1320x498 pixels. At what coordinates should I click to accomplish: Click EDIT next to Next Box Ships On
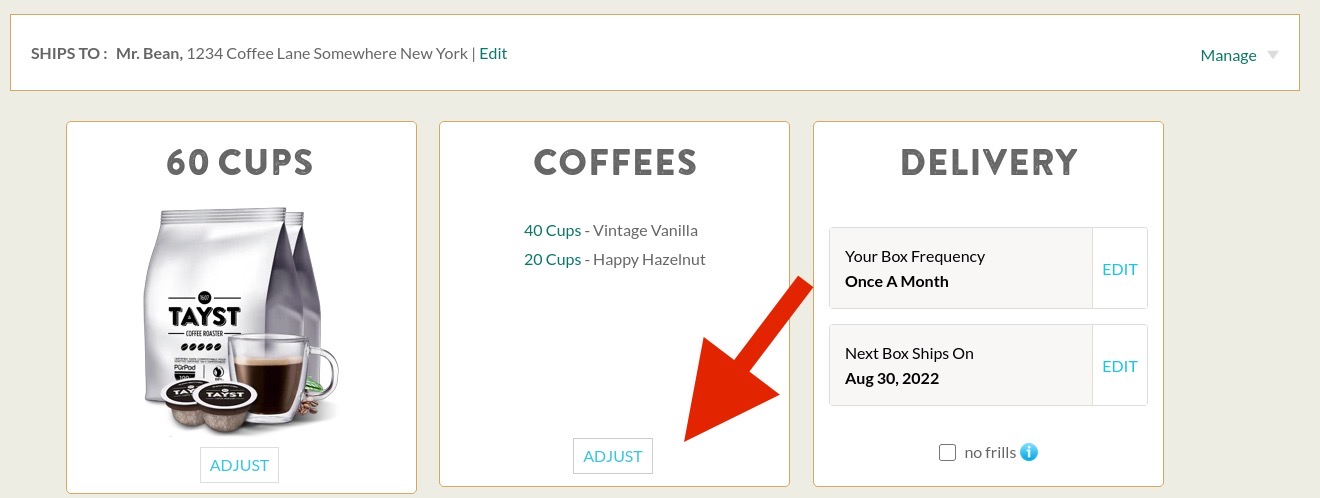click(x=1119, y=366)
